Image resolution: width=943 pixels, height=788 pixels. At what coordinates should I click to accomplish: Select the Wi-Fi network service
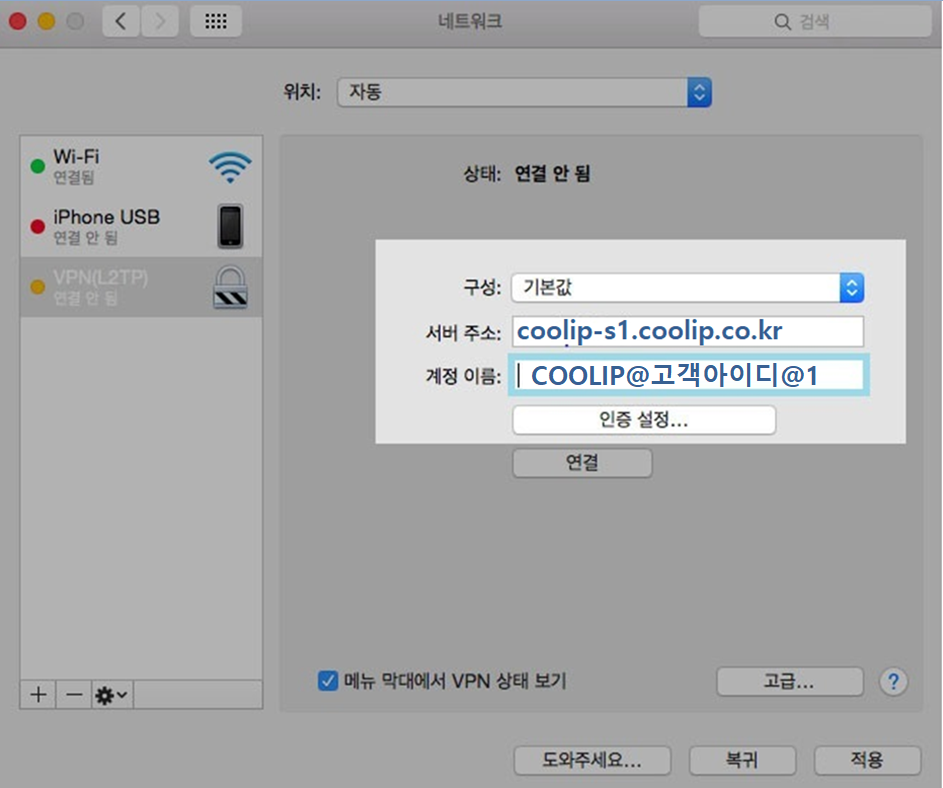coord(141,166)
